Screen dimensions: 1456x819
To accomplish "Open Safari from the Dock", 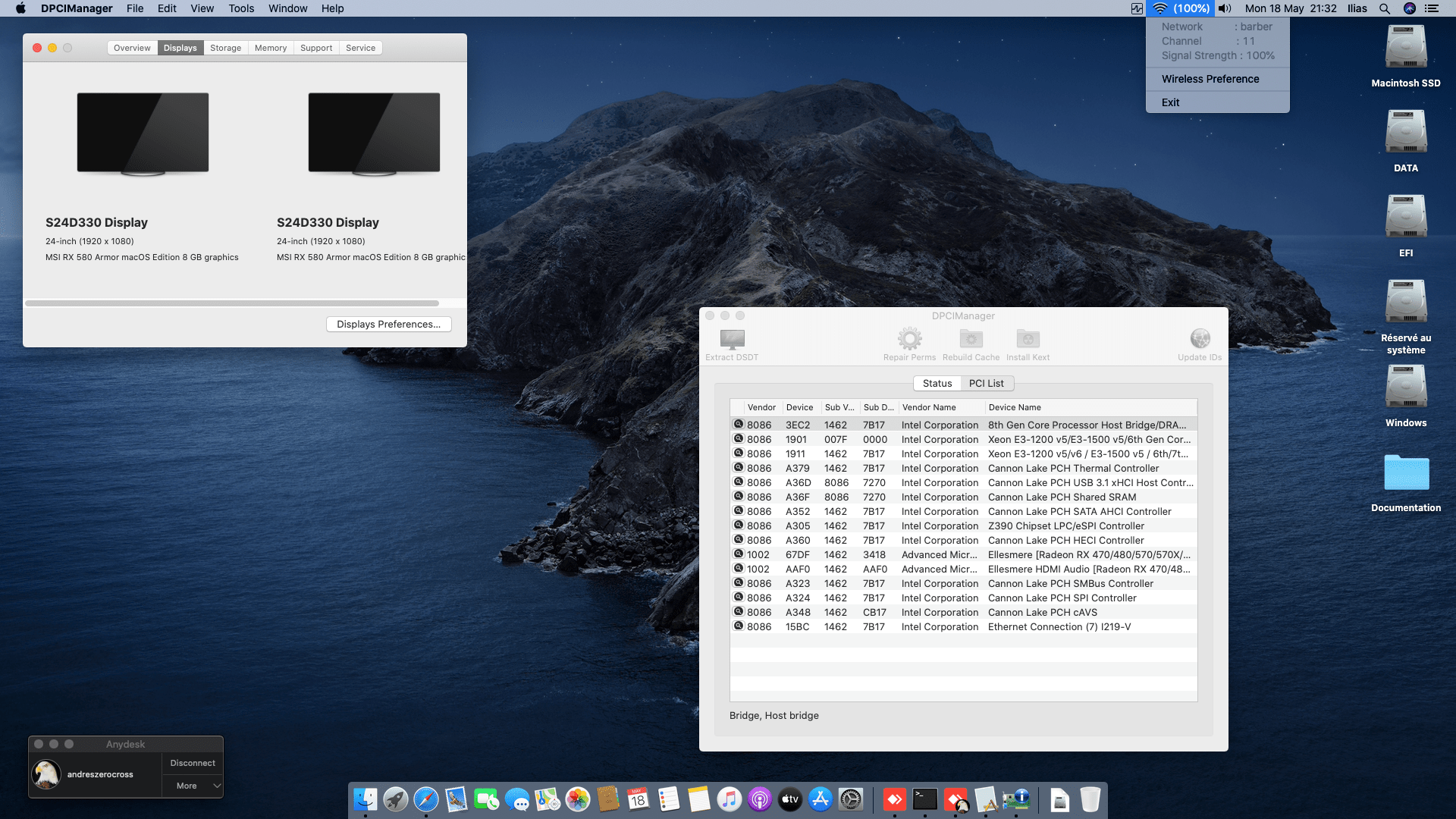I will [426, 799].
